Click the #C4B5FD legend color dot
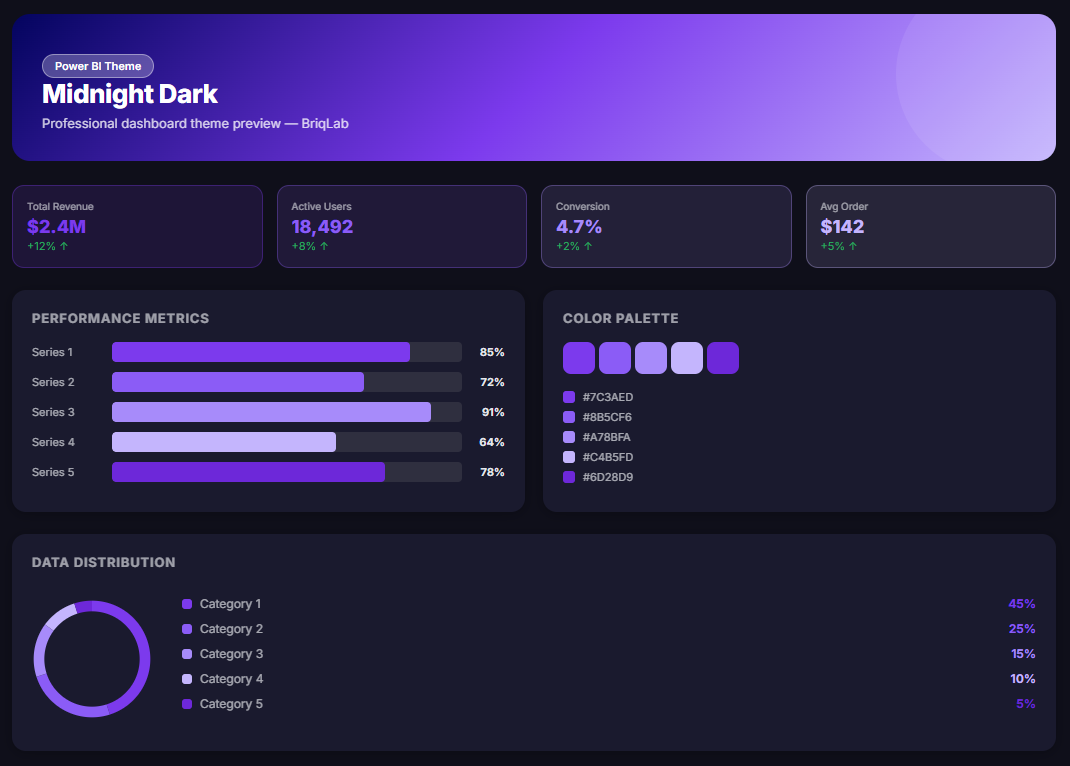Image resolution: width=1070 pixels, height=766 pixels. tap(569, 457)
